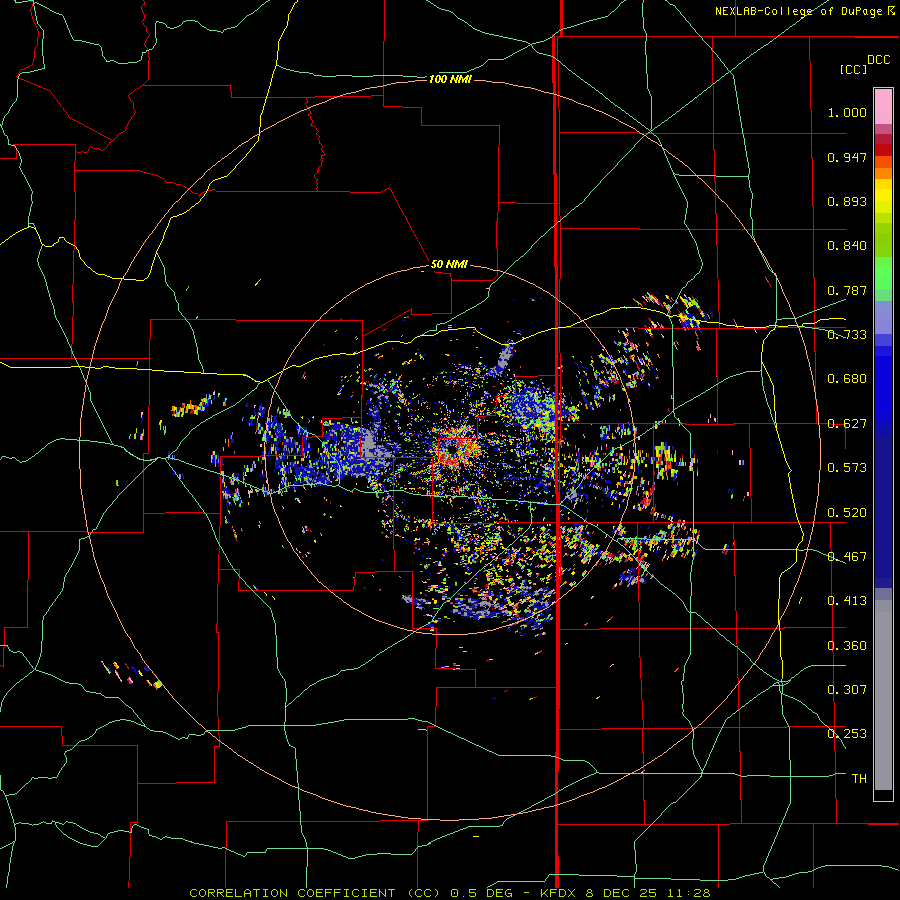Click the 0.627 legend value

click(847, 424)
